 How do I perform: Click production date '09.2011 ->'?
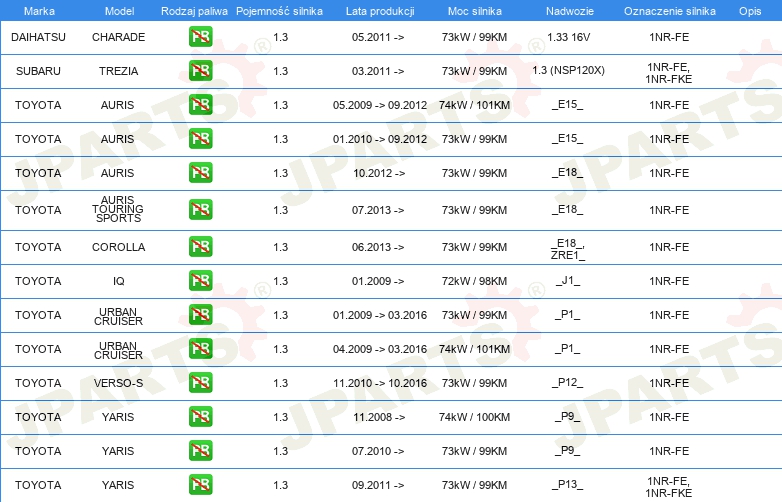click(378, 485)
